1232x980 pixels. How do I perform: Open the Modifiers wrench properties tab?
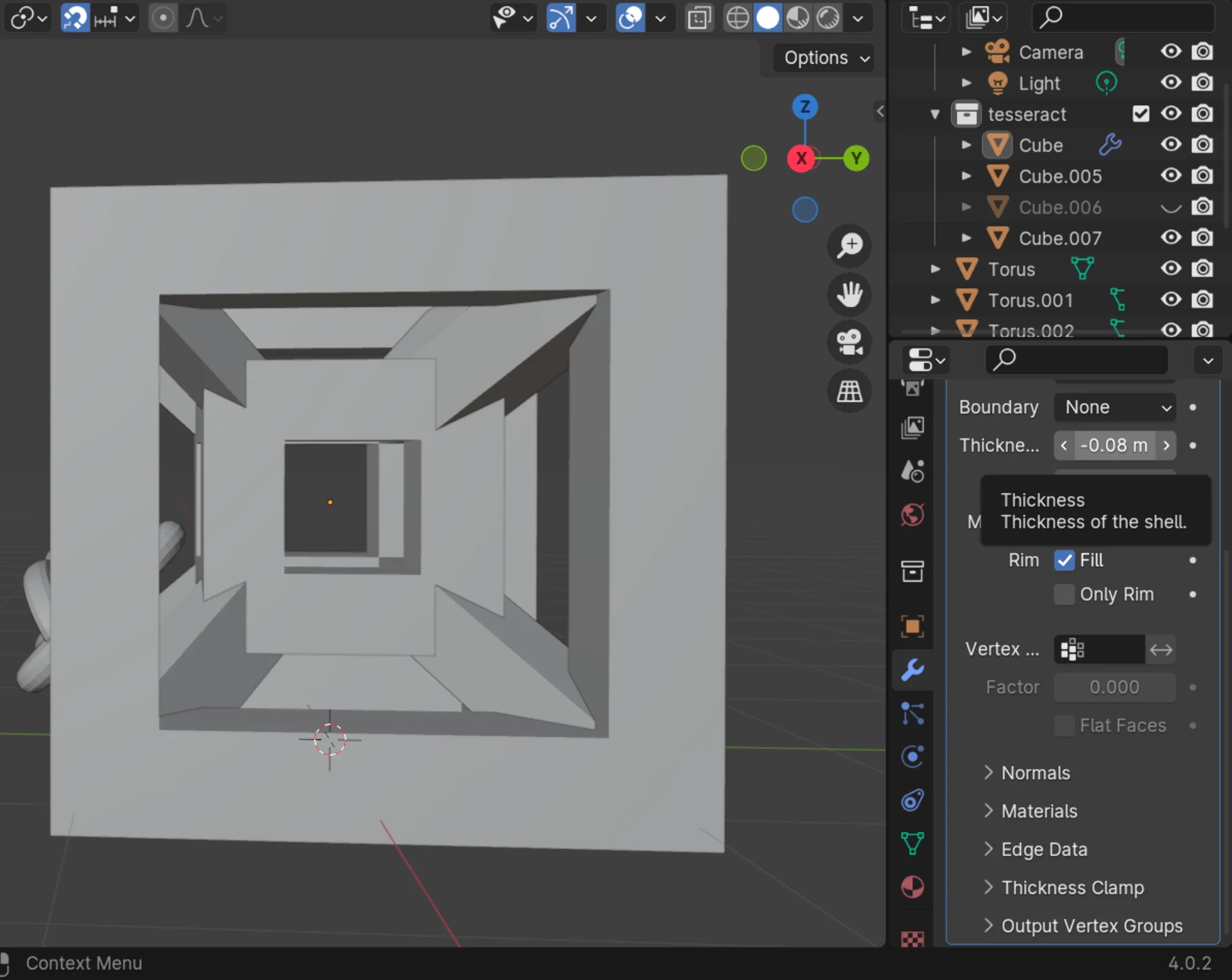(912, 671)
